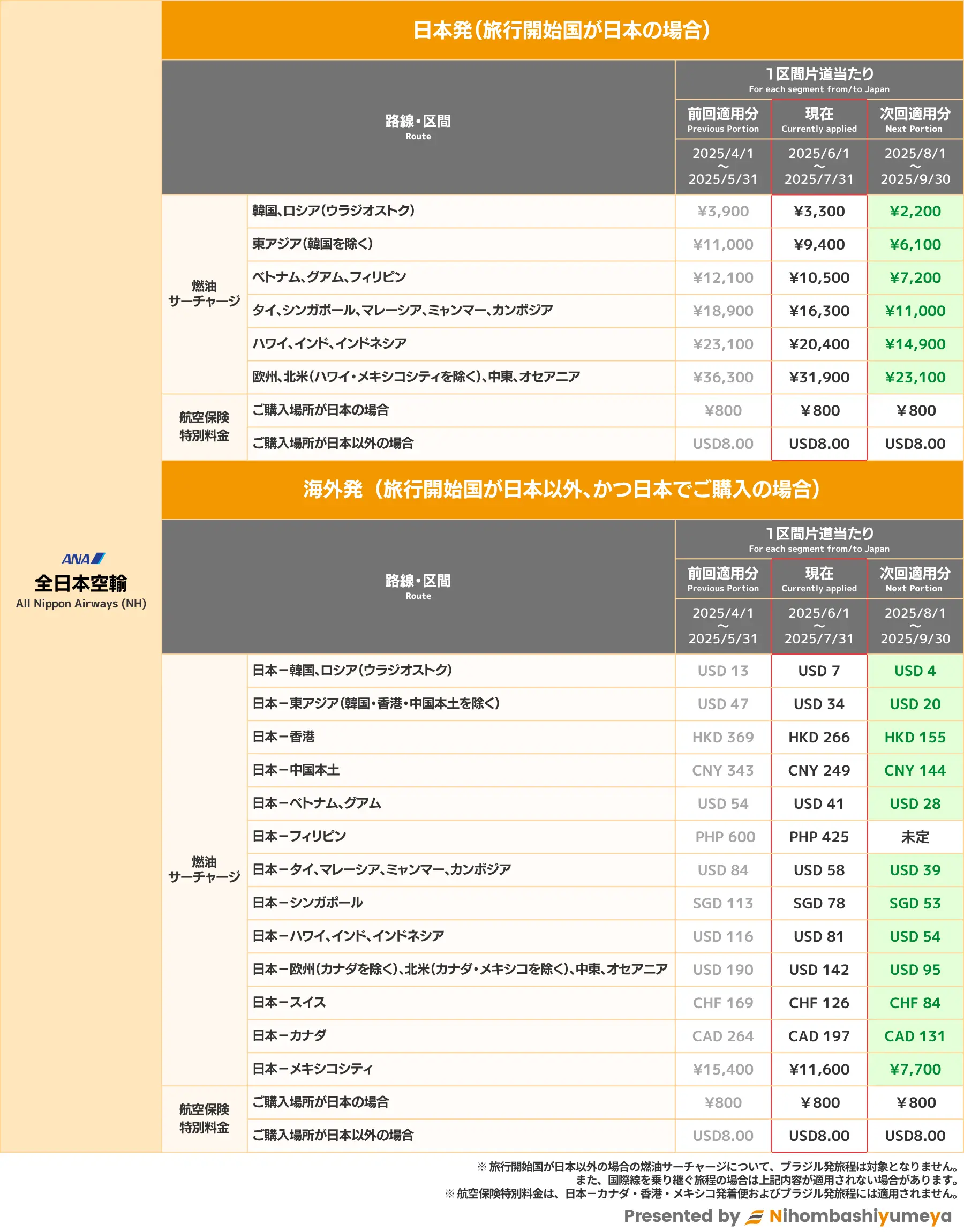This screenshot has height=1232, width=964.
Task: Click the 日本発 section header banner
Action: [x=562, y=31]
